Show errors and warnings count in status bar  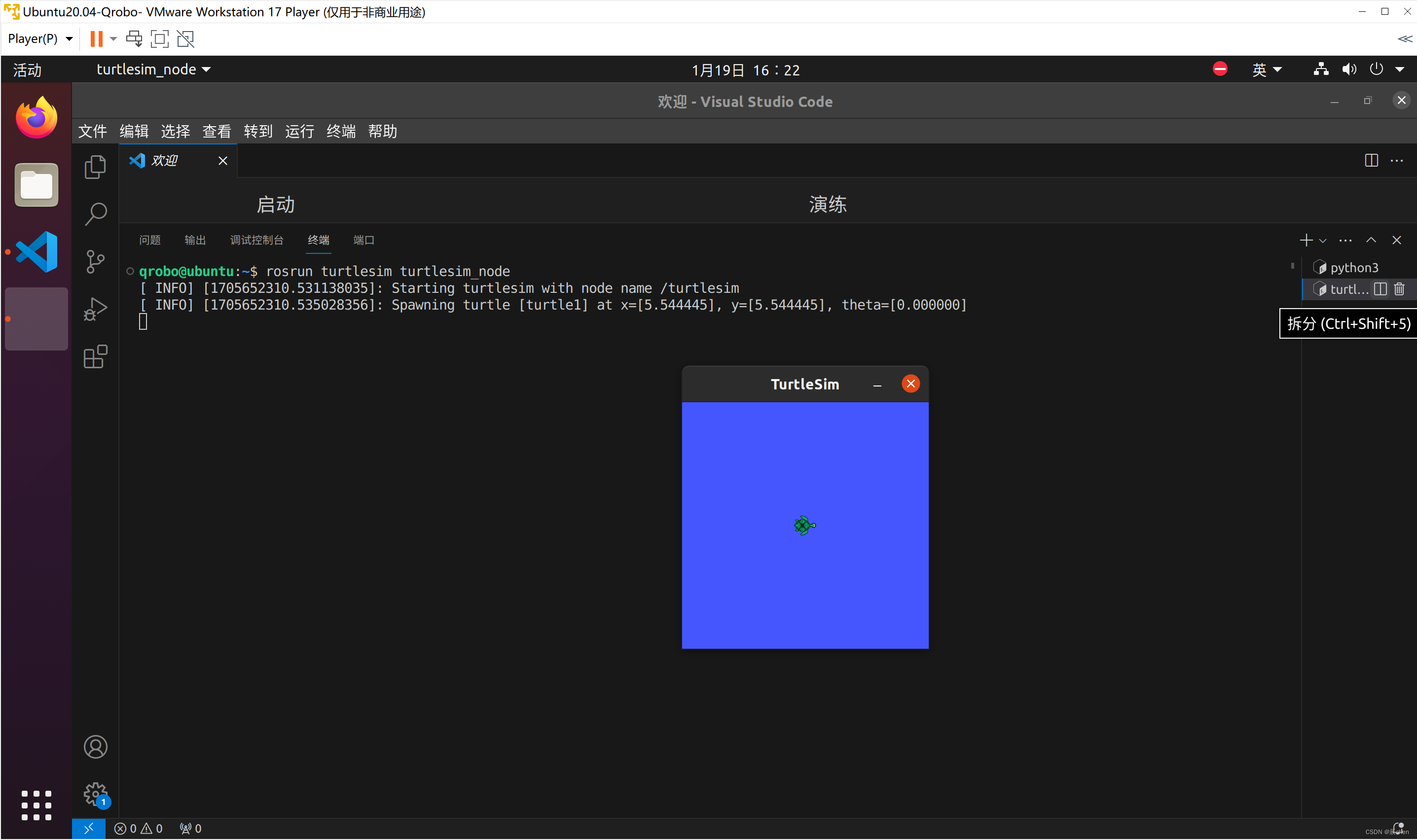coord(138,829)
